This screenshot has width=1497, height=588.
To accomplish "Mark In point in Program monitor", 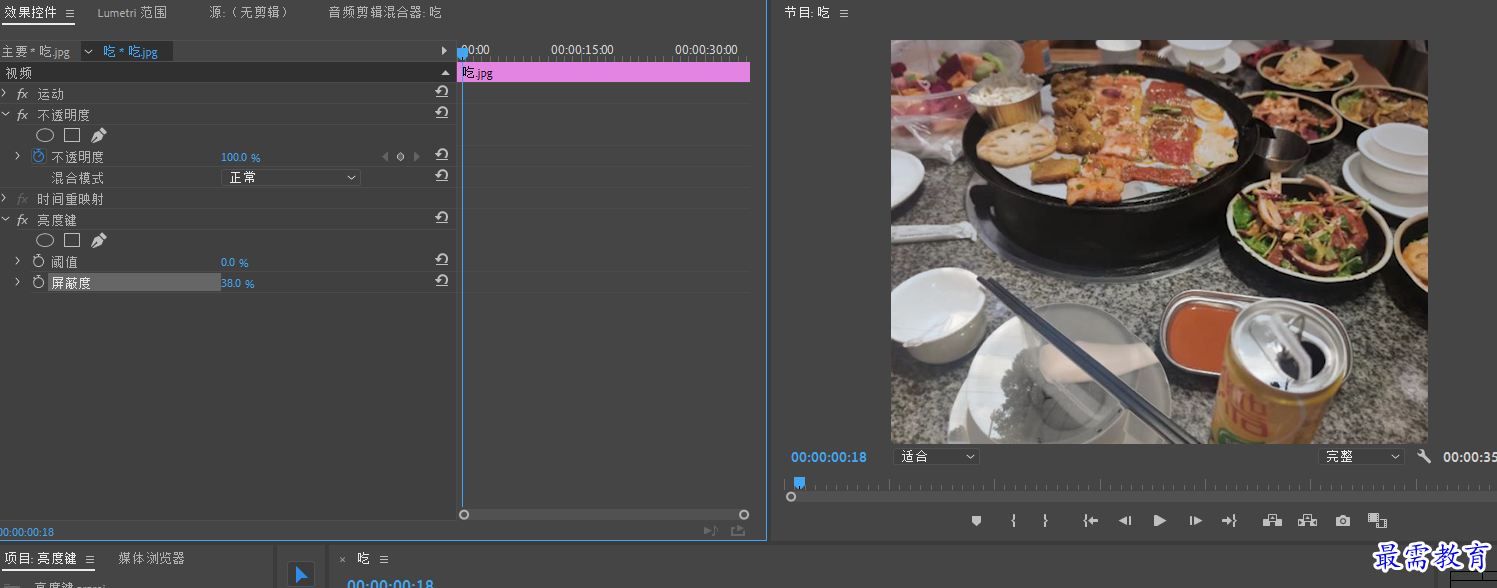I will click(1013, 520).
